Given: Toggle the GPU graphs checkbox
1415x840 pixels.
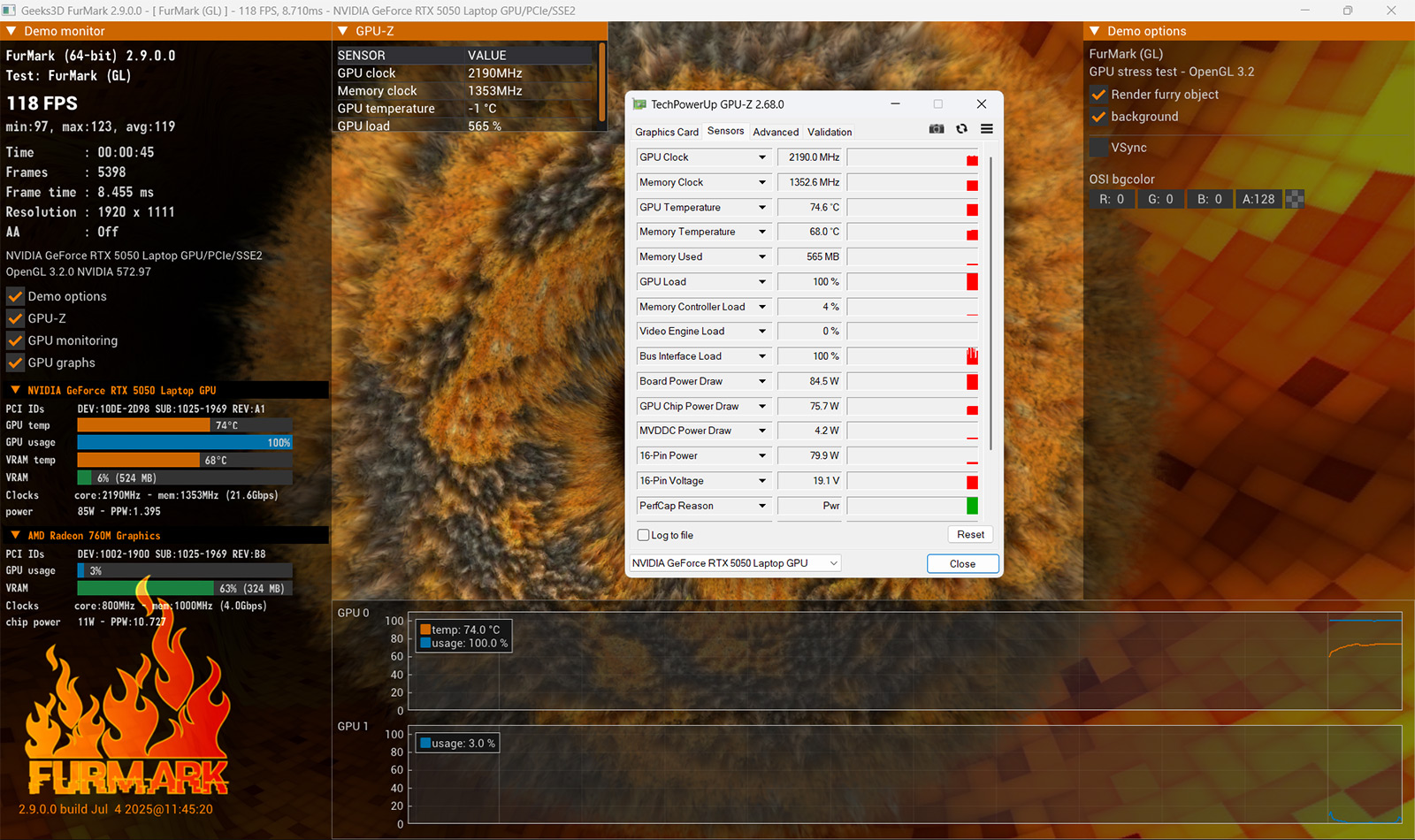Looking at the screenshot, I should click(15, 363).
